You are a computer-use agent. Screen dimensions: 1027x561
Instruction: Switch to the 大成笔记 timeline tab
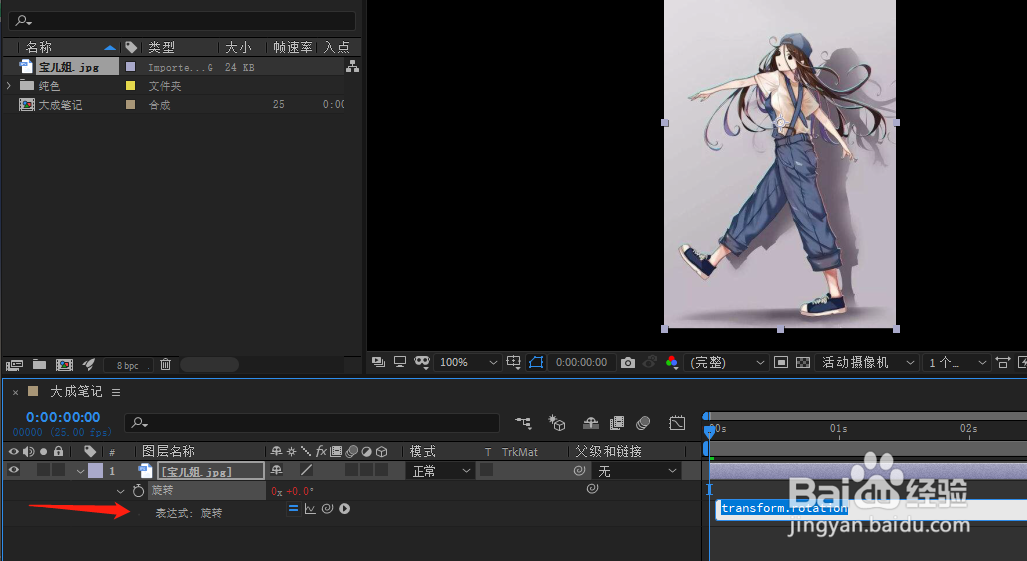(76, 391)
